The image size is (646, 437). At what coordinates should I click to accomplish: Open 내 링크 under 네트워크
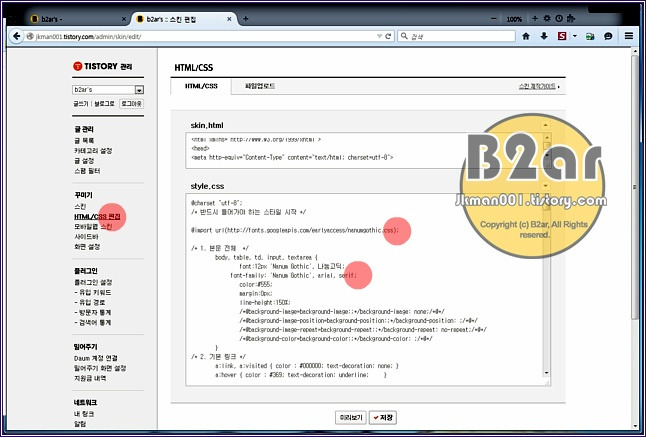tap(84, 414)
